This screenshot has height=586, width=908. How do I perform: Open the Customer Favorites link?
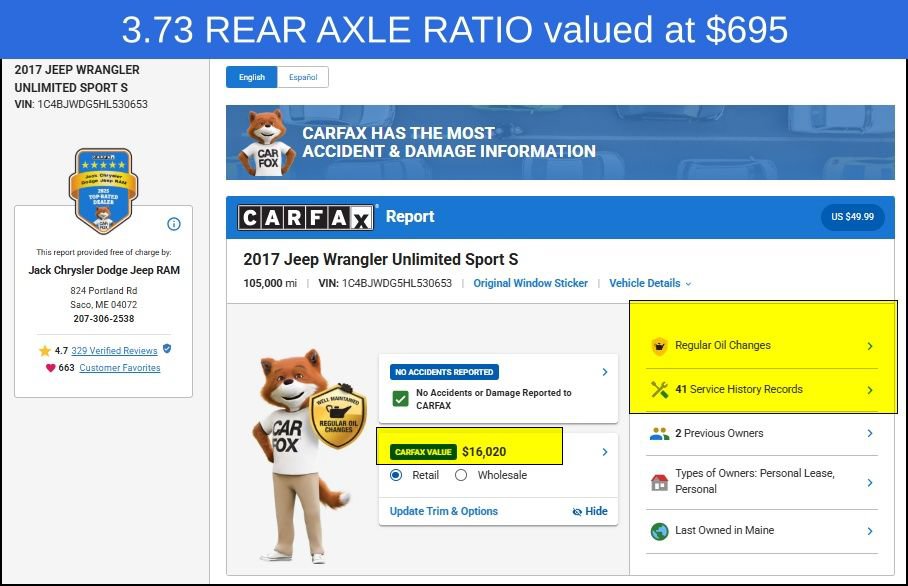(120, 368)
